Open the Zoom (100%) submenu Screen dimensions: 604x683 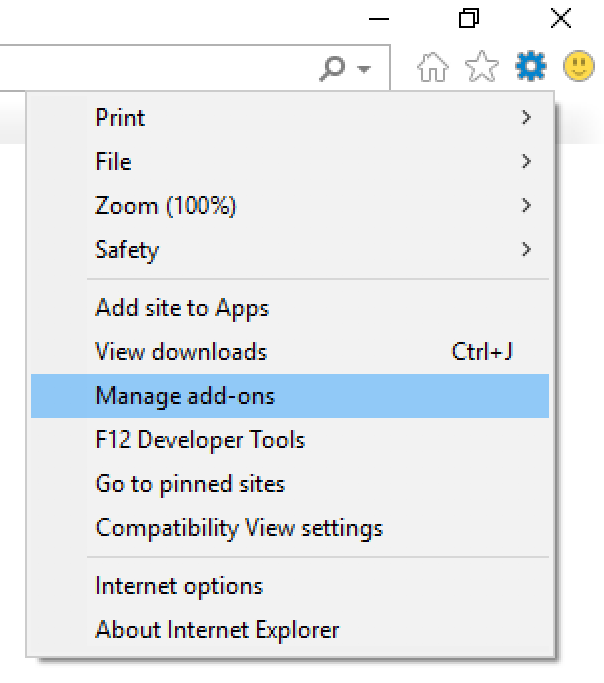tap(290, 206)
